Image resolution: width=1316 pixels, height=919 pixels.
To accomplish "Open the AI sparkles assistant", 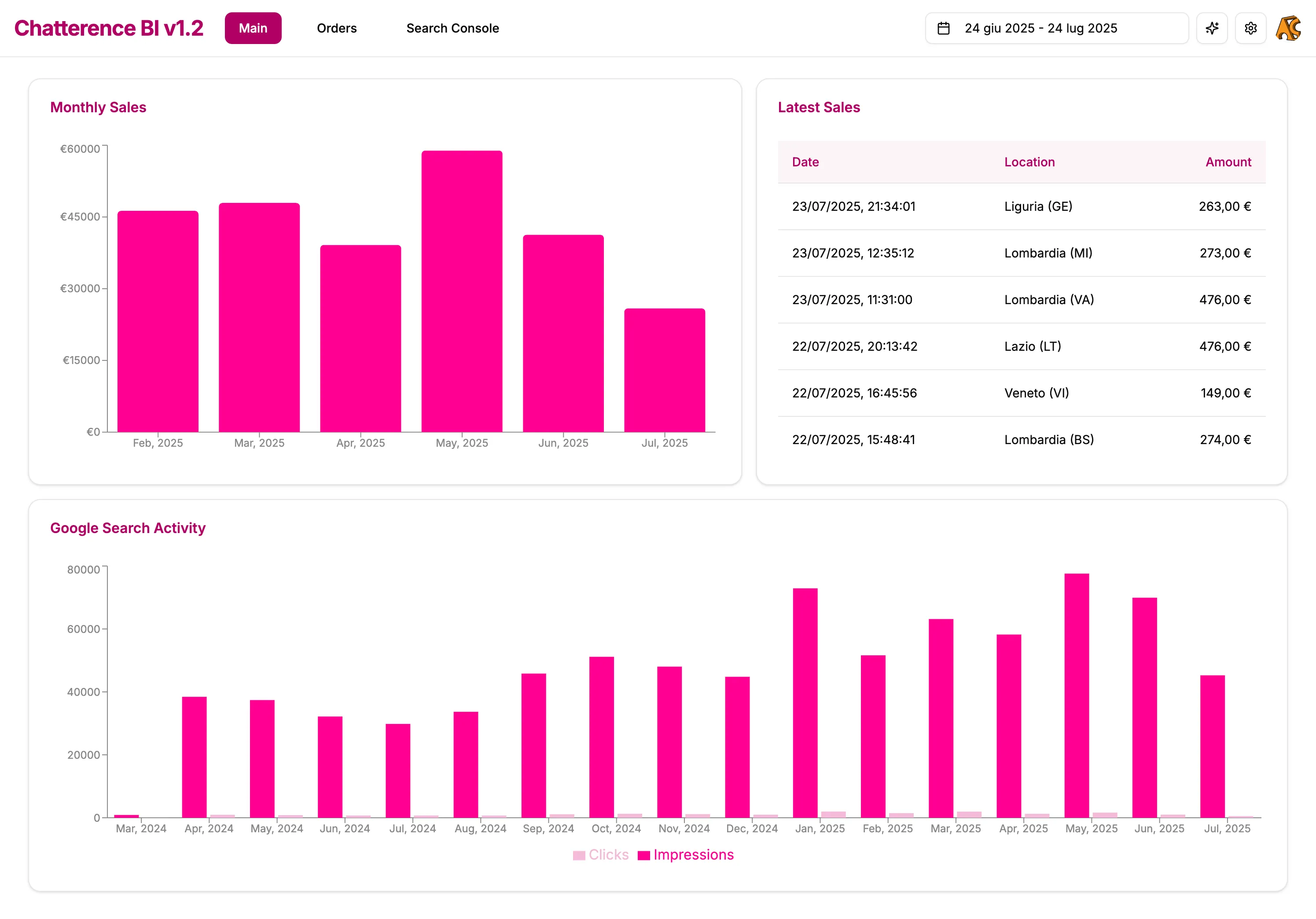I will [1212, 28].
